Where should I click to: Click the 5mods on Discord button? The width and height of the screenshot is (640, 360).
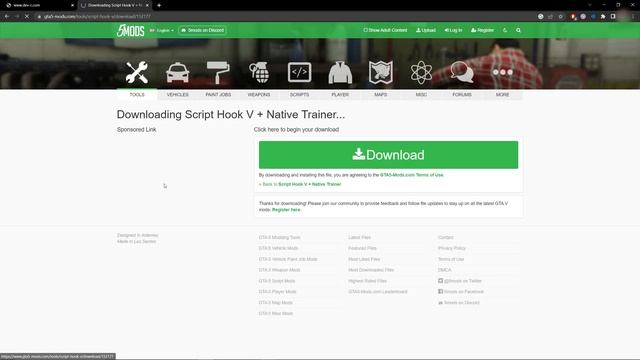click(x=202, y=30)
